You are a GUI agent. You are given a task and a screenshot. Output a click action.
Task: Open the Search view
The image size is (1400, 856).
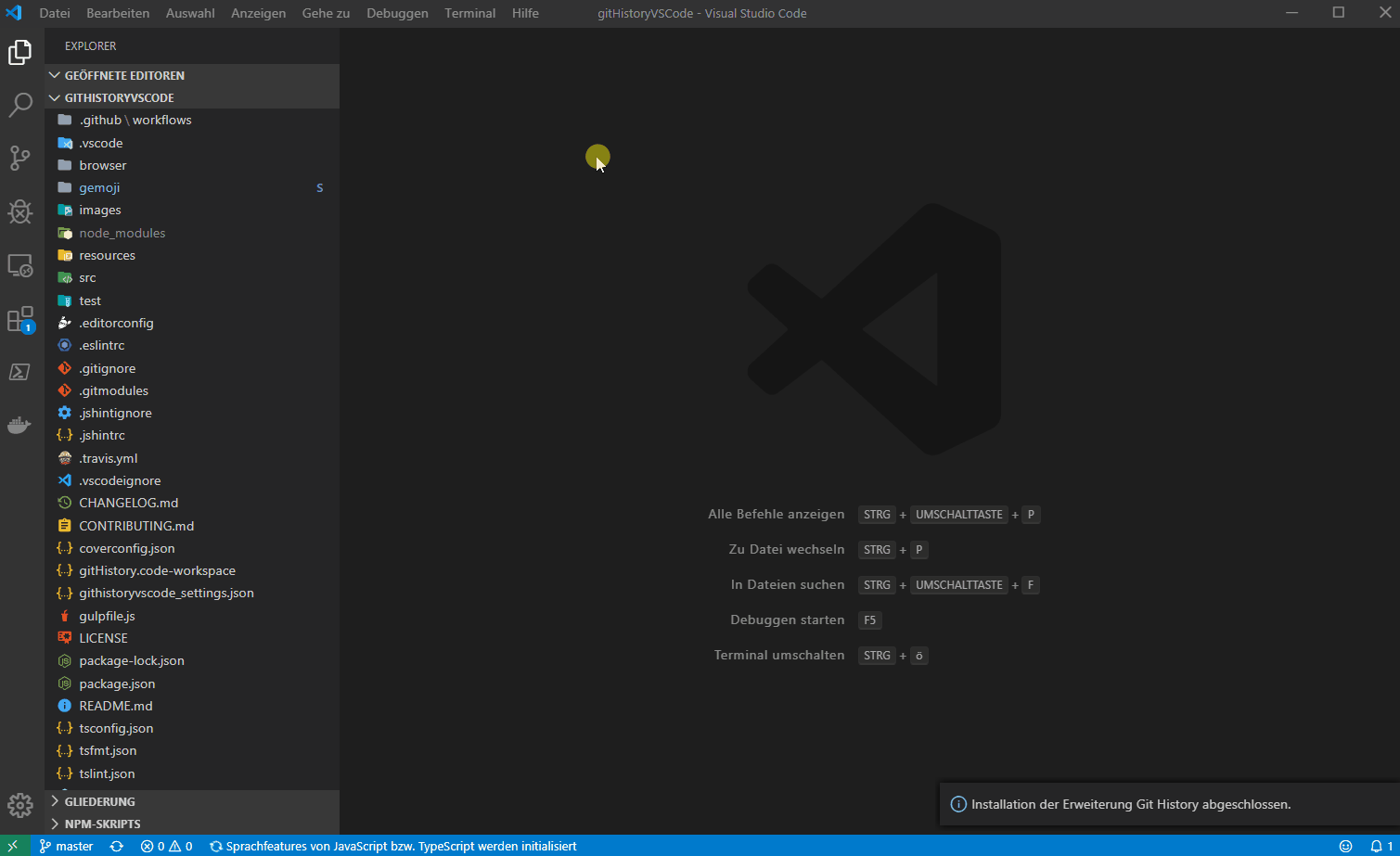pos(20,105)
